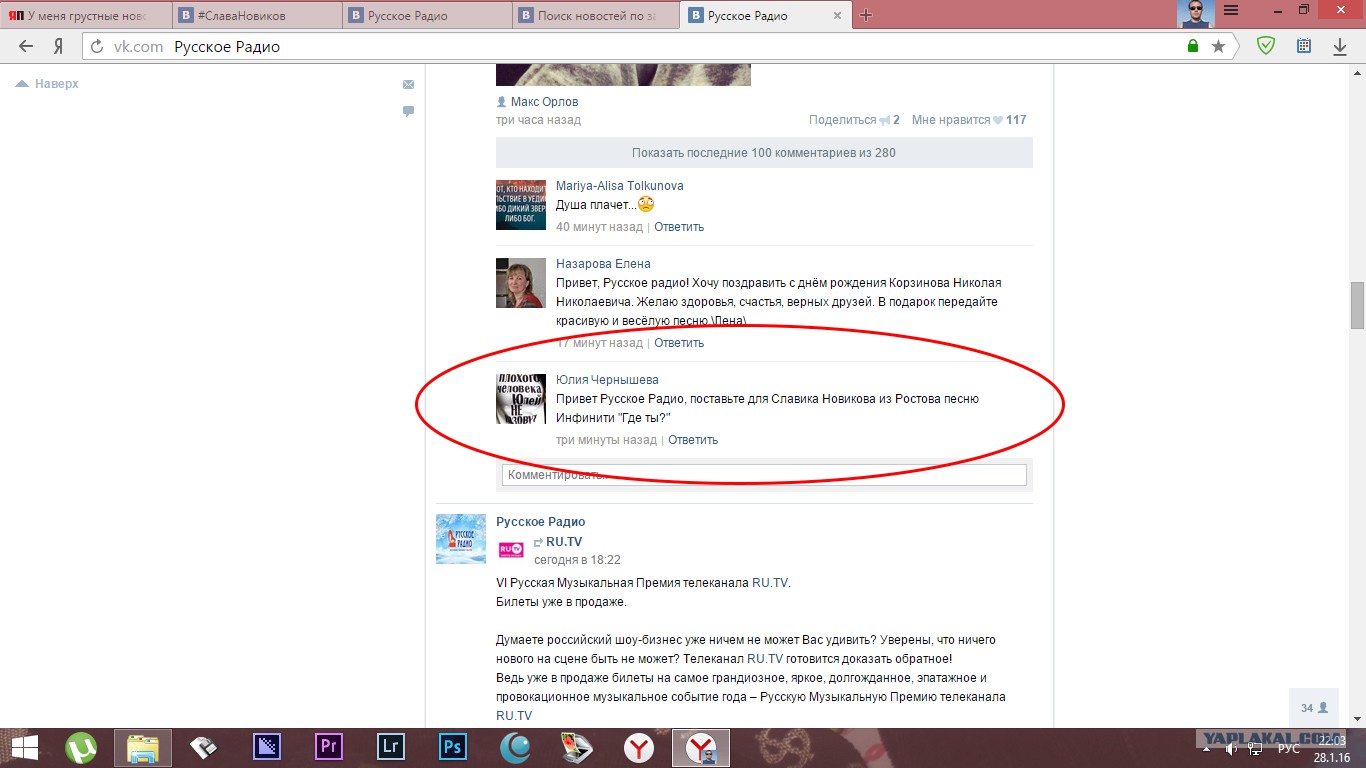Switch to the "У меня грустные новости" tab

tap(86, 15)
